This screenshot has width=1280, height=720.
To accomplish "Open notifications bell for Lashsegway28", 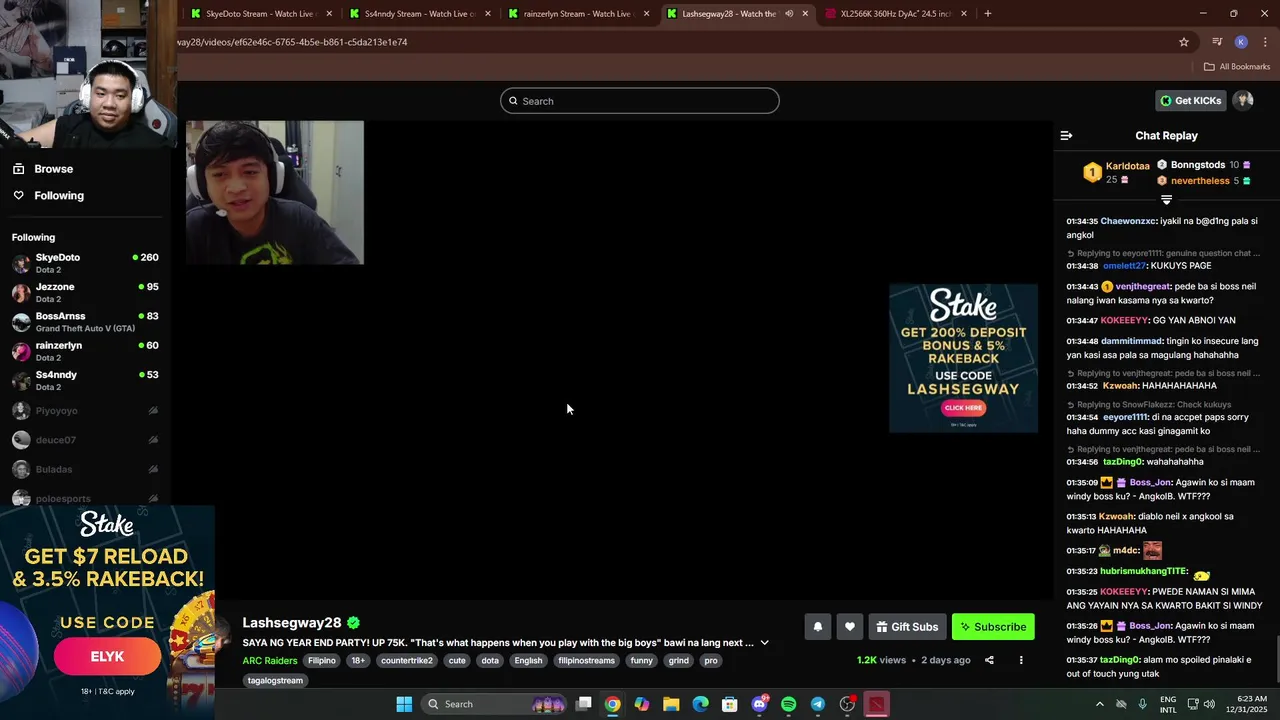I will point(817,627).
